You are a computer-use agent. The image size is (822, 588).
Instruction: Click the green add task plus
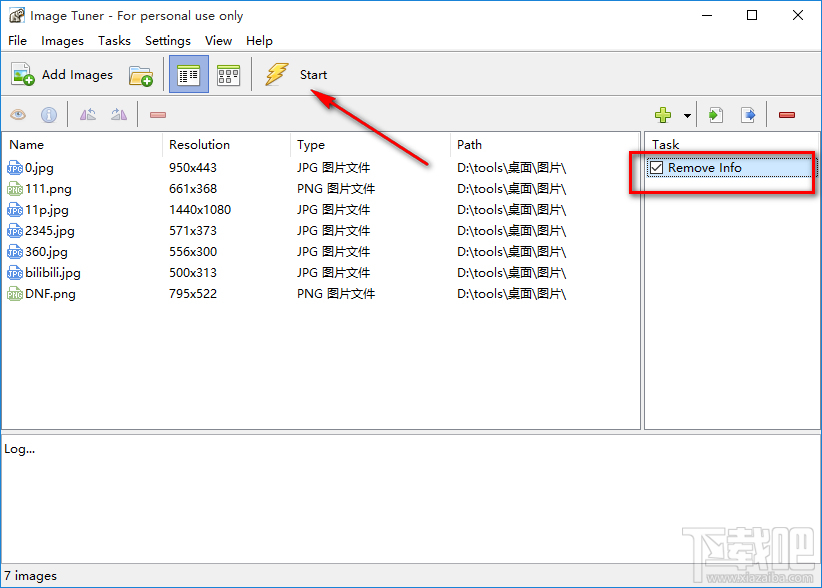(663, 115)
